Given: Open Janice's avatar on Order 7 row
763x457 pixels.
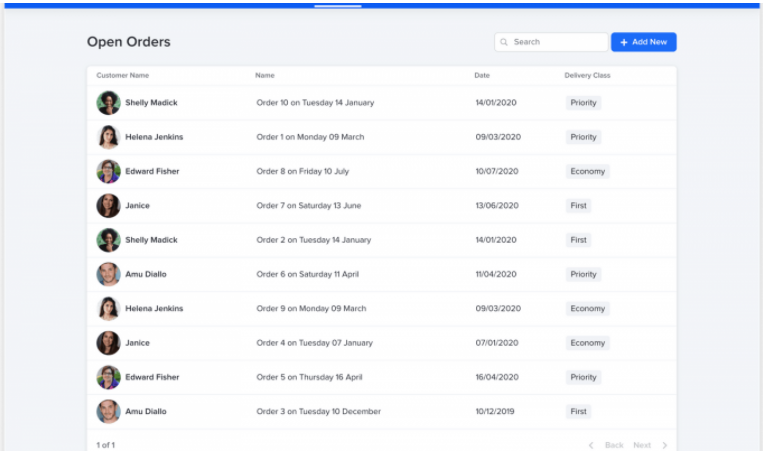Looking at the screenshot, I should click(108, 205).
